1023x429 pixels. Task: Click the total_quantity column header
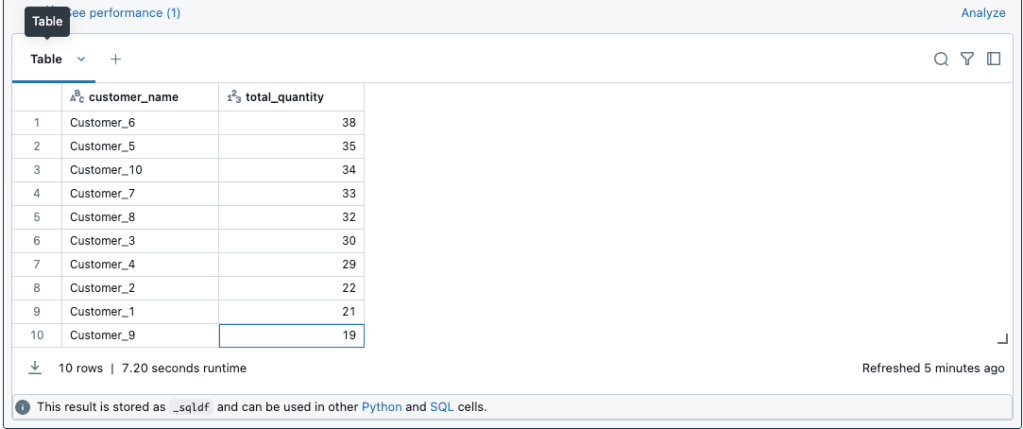(284, 97)
